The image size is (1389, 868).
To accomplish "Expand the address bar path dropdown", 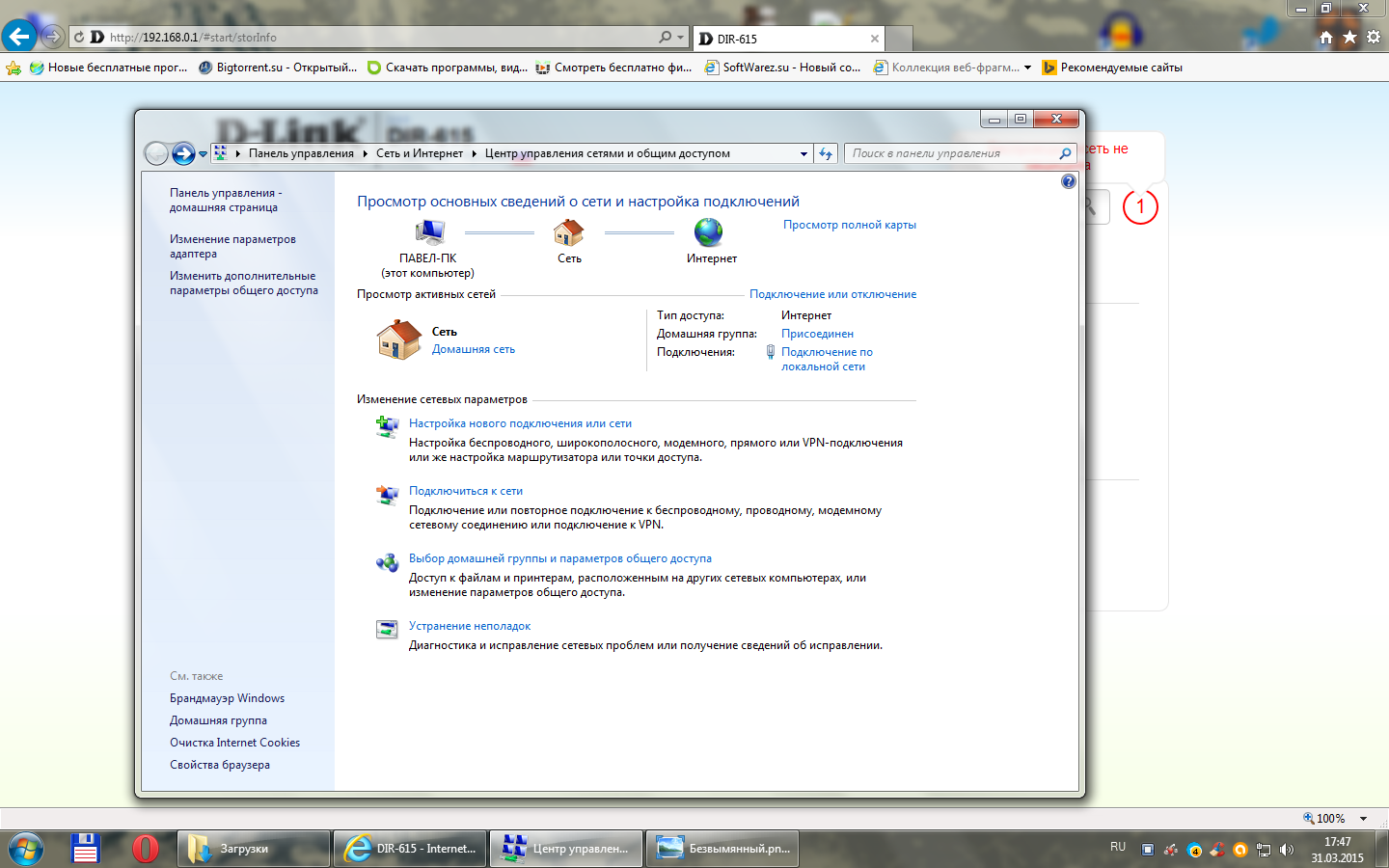I will pos(803,153).
